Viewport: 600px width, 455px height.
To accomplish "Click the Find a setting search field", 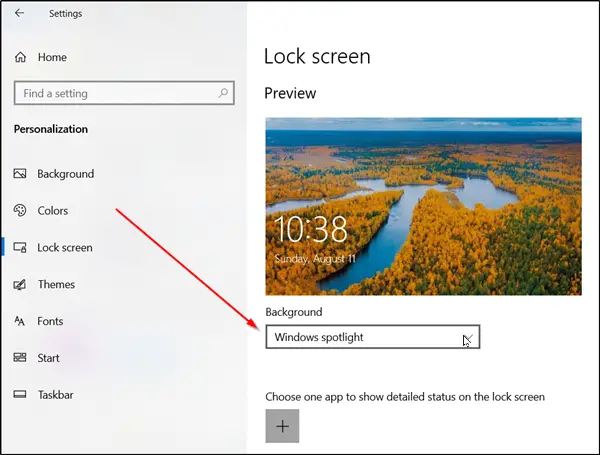I will (124, 93).
